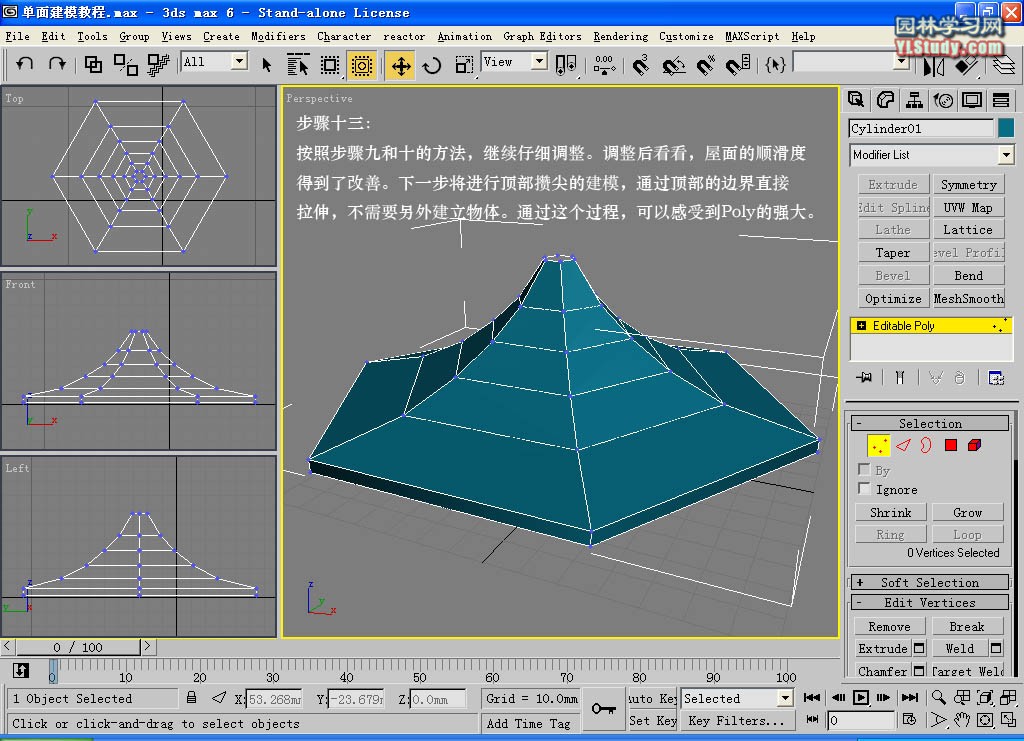This screenshot has height=741, width=1024.
Task: Open the Rendering menu
Action: [x=620, y=36]
